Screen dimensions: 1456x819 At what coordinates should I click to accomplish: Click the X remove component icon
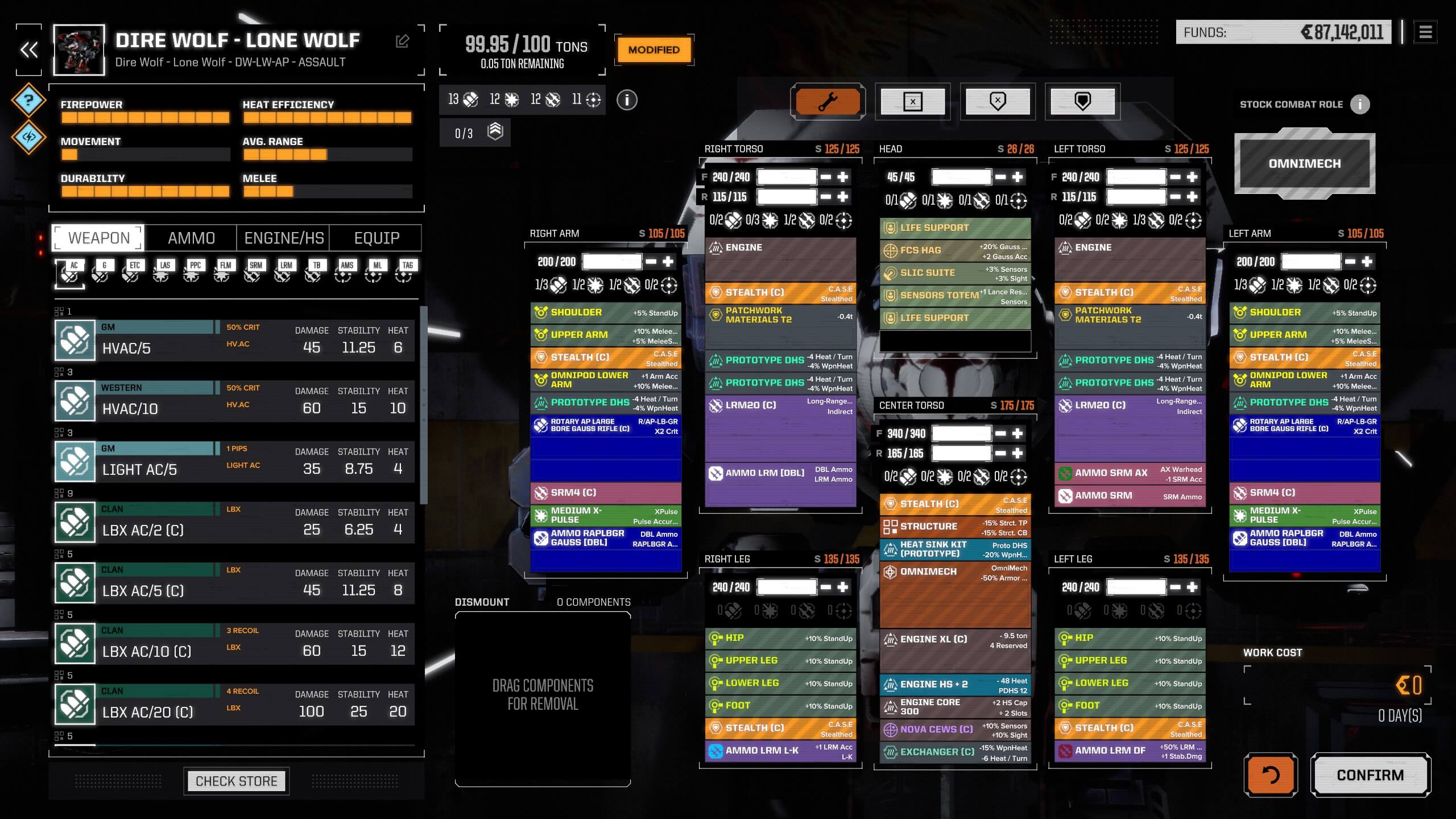[x=912, y=100]
